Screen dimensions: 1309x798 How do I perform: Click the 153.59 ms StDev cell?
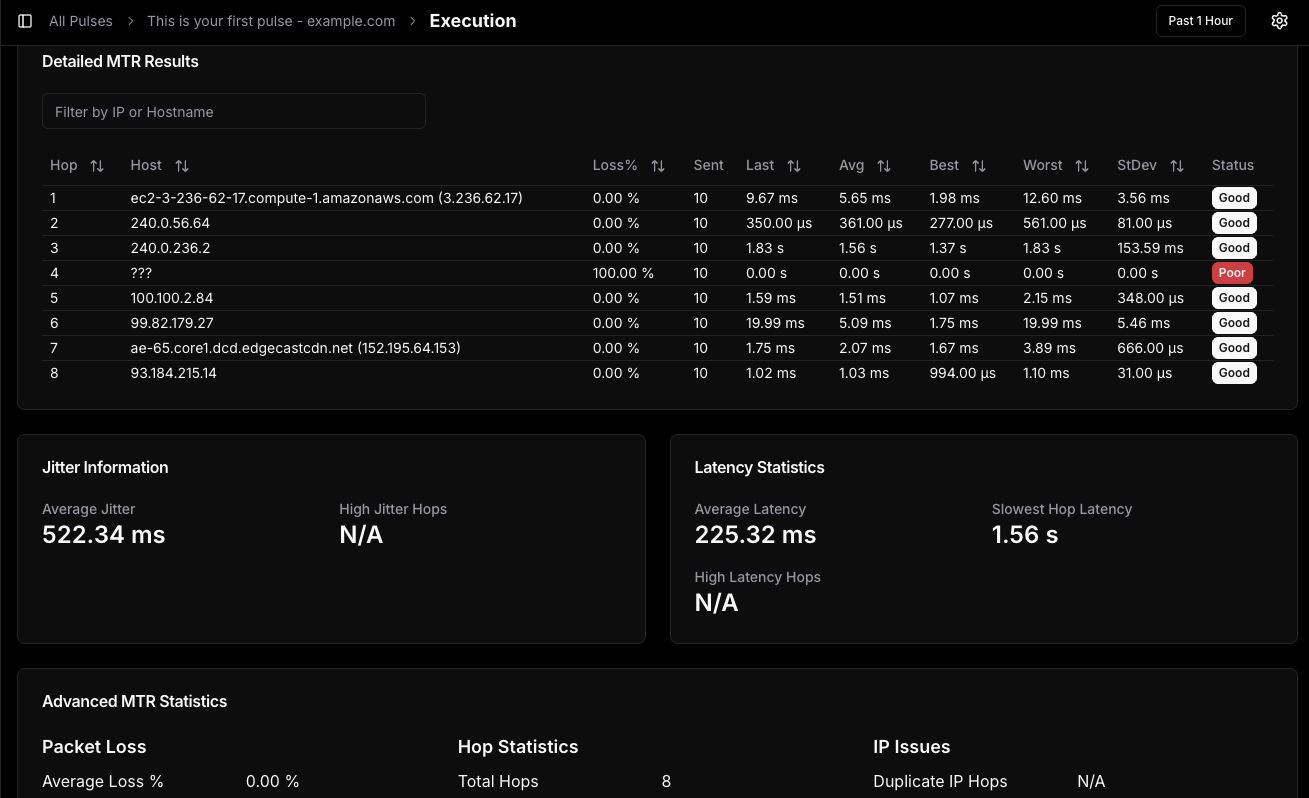pos(1150,248)
